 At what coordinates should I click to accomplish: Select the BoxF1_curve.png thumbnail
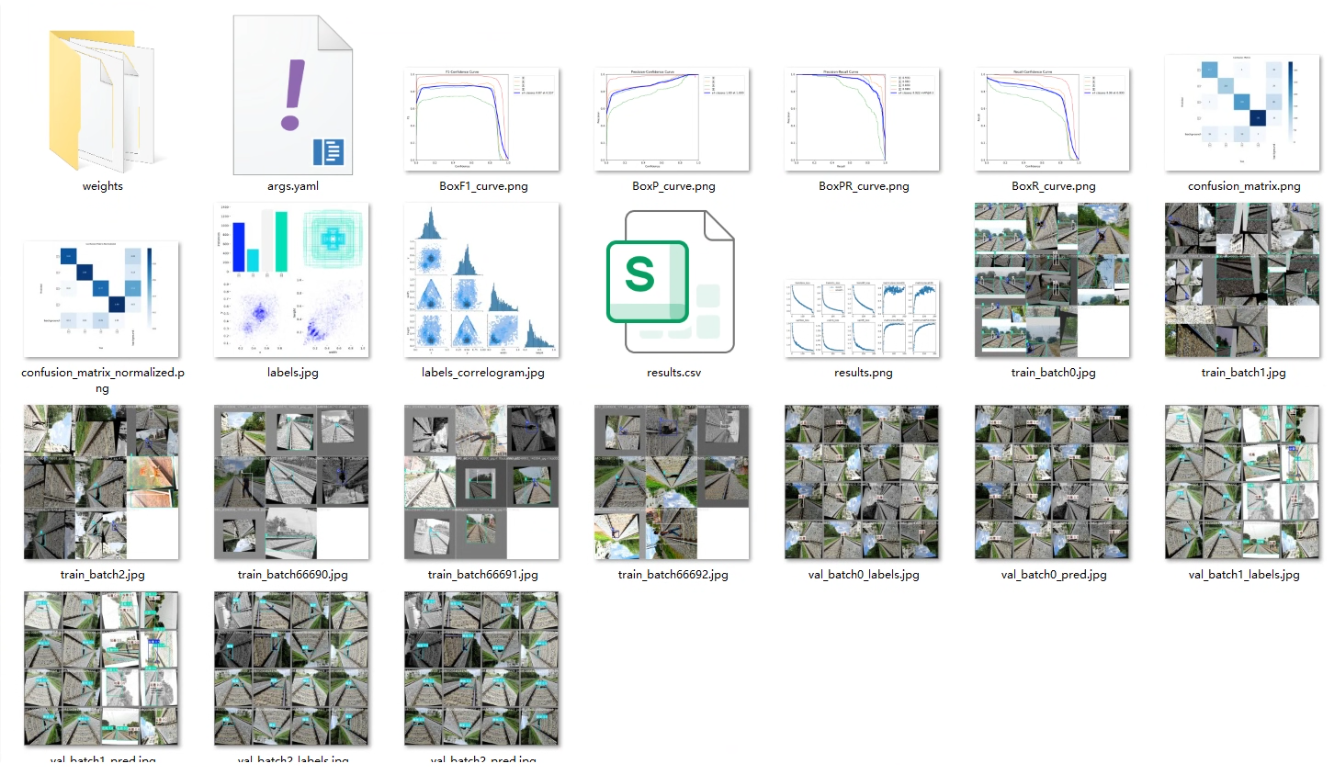pyautogui.click(x=482, y=120)
